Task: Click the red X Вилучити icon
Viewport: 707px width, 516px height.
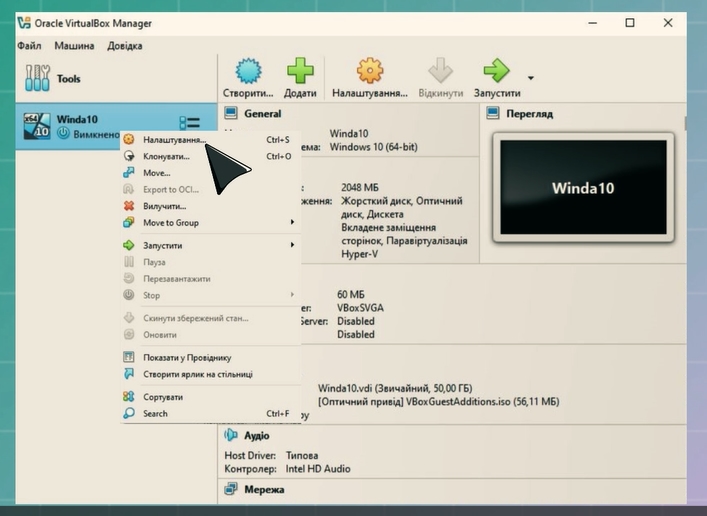Action: click(129, 206)
